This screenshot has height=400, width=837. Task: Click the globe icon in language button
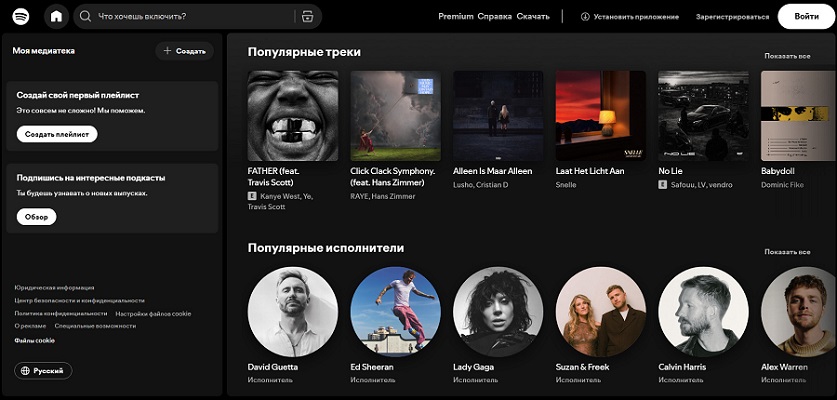[25, 371]
